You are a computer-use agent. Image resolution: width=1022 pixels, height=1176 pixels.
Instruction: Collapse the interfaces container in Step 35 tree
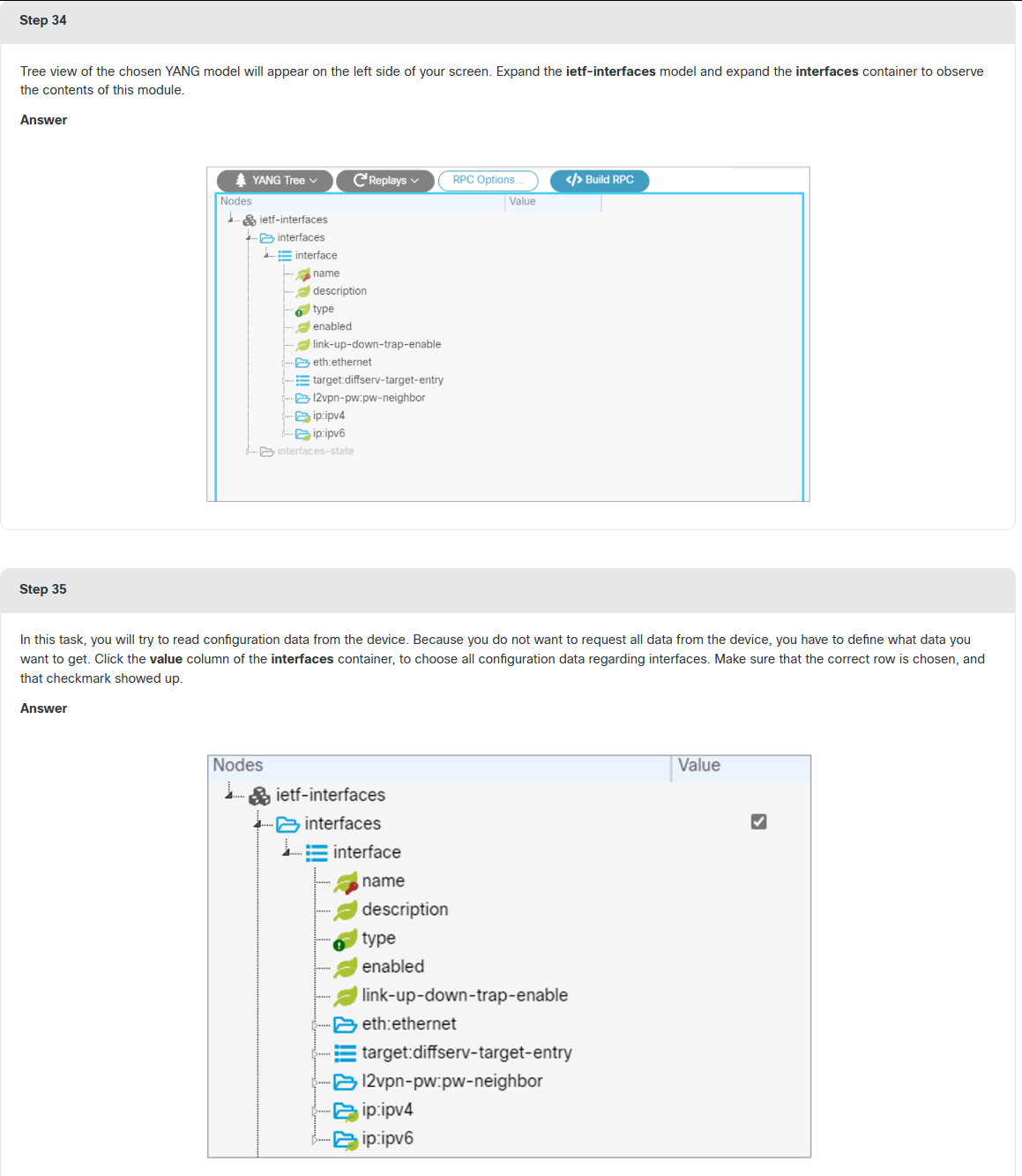pyautogui.click(x=257, y=824)
